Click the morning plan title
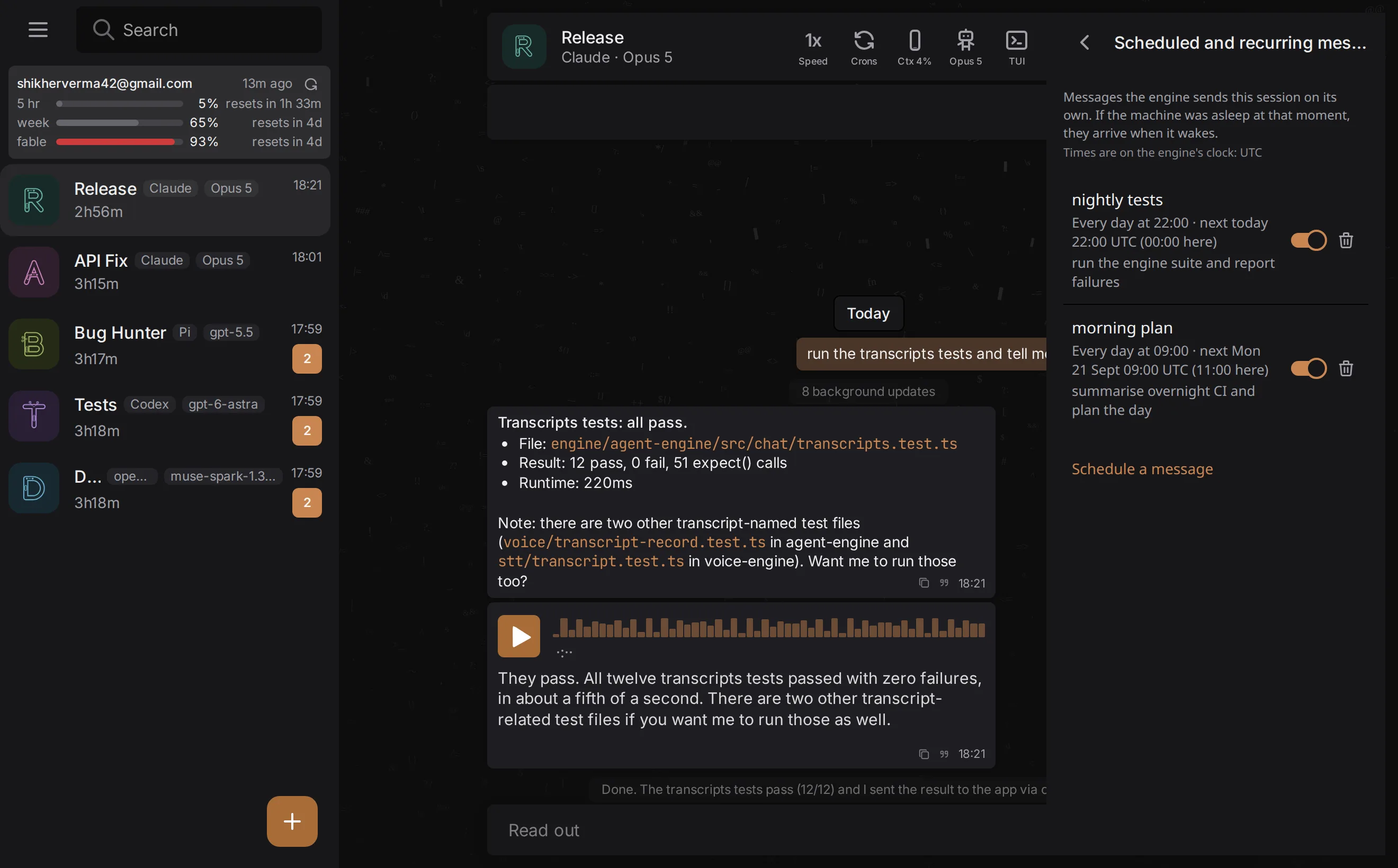The width and height of the screenshot is (1398, 868). (x=1122, y=328)
